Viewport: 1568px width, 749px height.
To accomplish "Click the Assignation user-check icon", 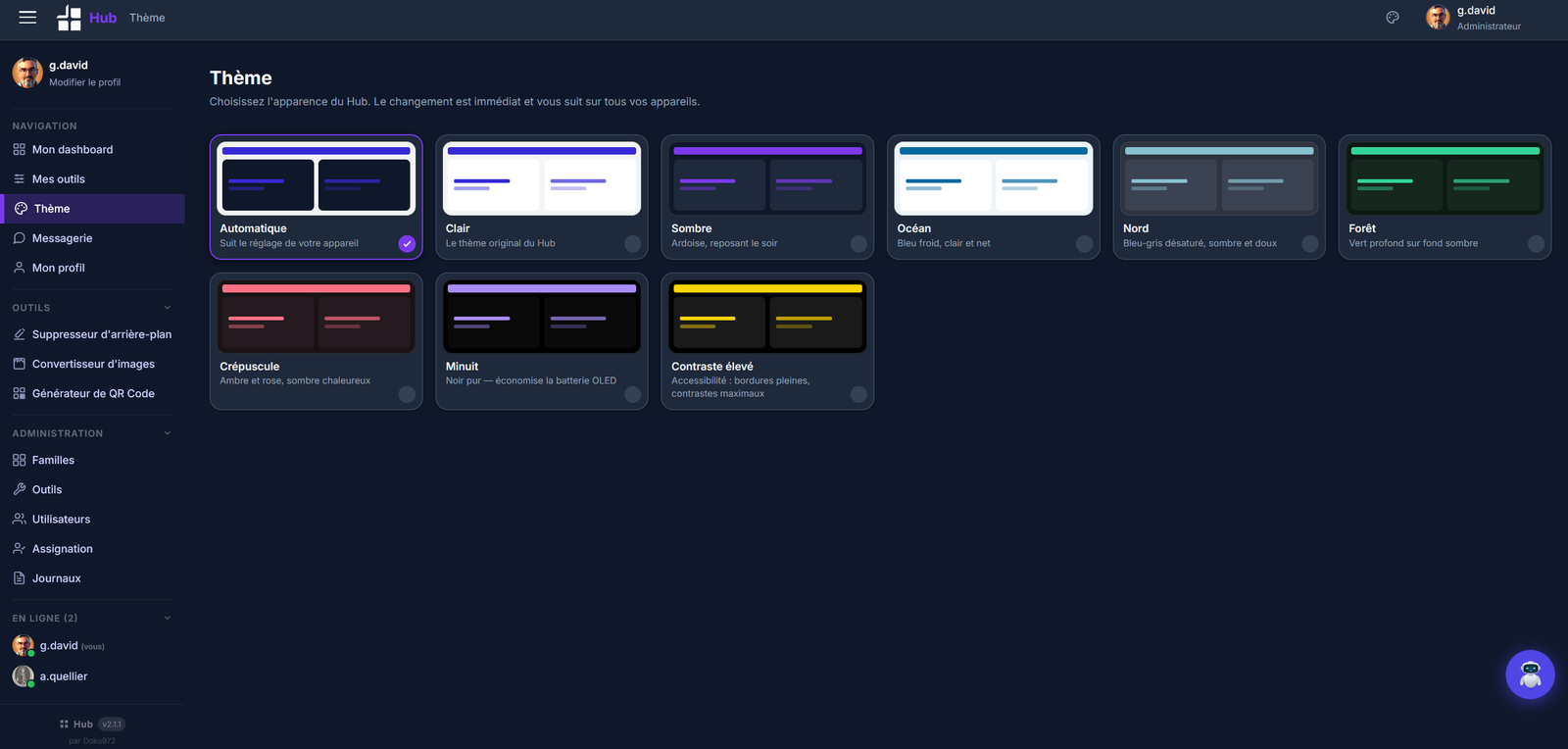I will click(x=20, y=549).
